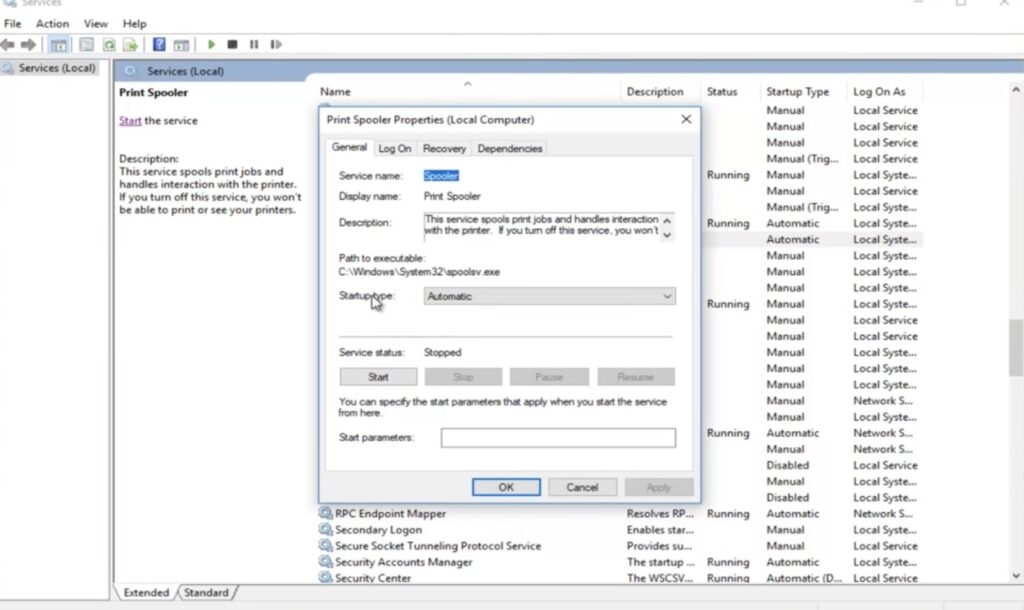
Task: Open the View menu
Action: (x=95, y=24)
